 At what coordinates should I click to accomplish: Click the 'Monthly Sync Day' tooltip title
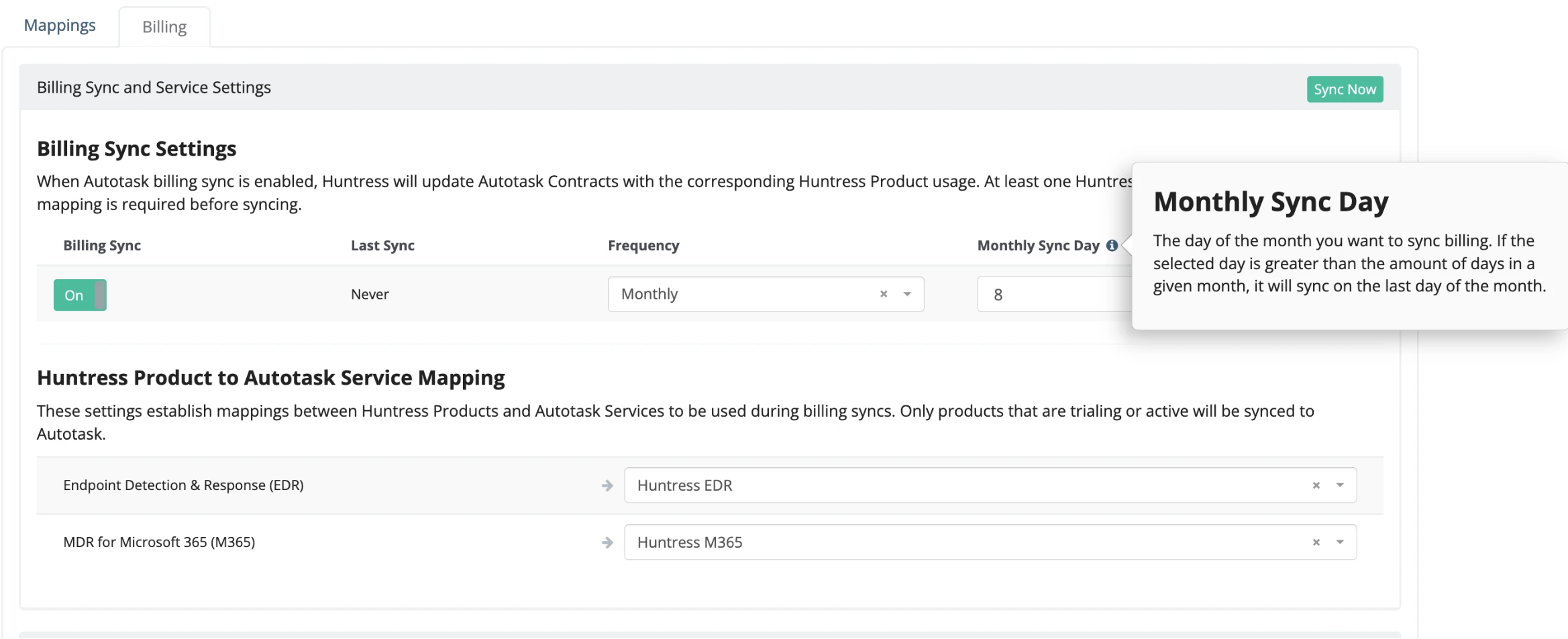tap(1271, 202)
